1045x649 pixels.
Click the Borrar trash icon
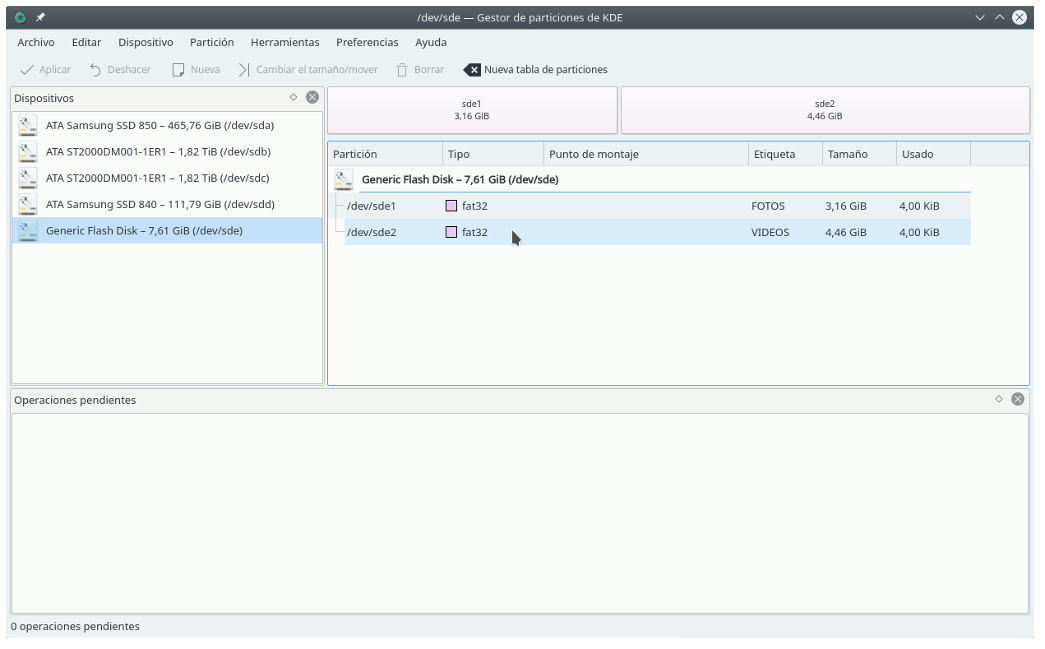[x=402, y=70]
